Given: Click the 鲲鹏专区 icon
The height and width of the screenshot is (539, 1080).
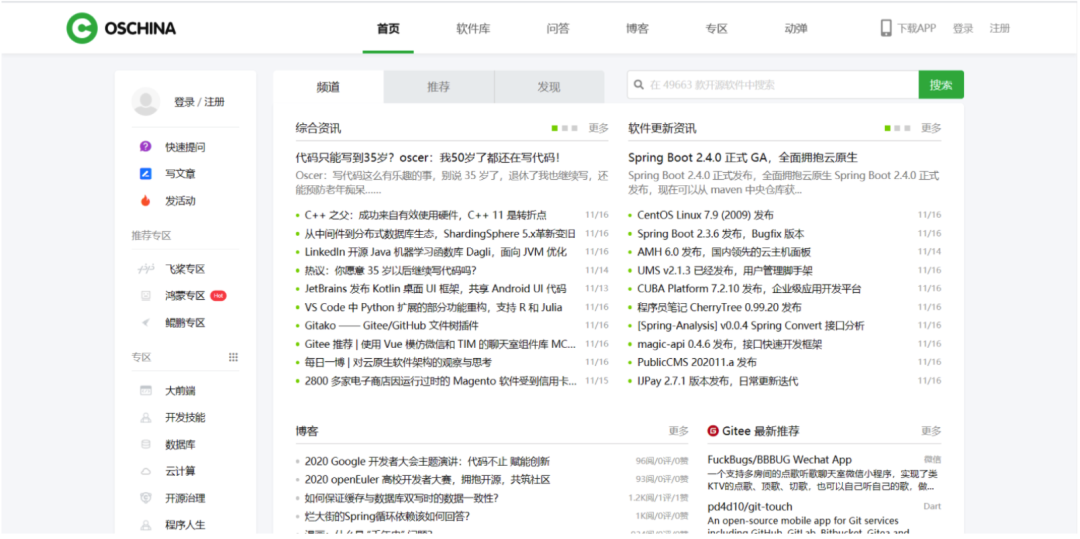Looking at the screenshot, I should click(x=145, y=322).
